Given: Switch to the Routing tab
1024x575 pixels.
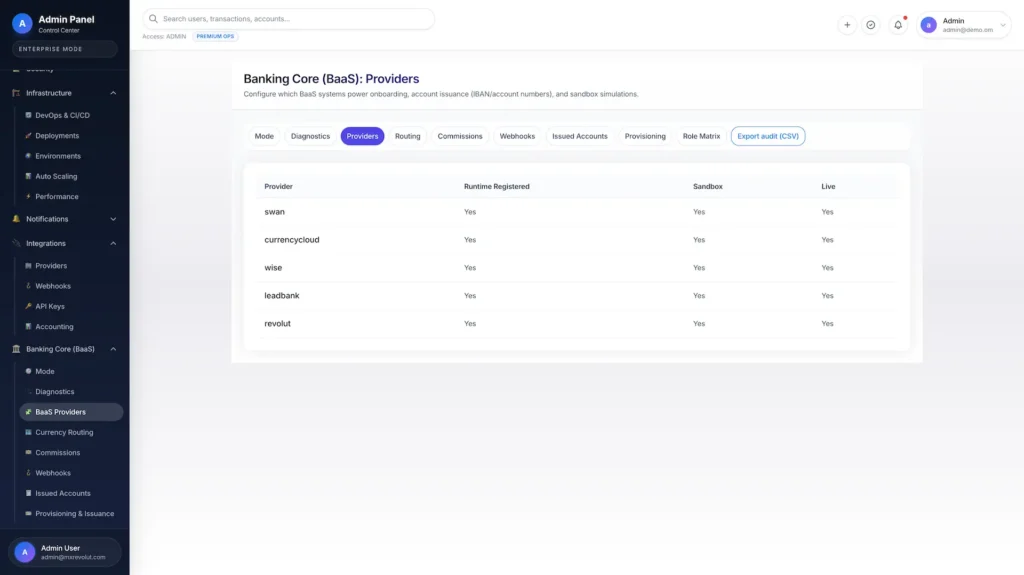Looking at the screenshot, I should [x=408, y=136].
